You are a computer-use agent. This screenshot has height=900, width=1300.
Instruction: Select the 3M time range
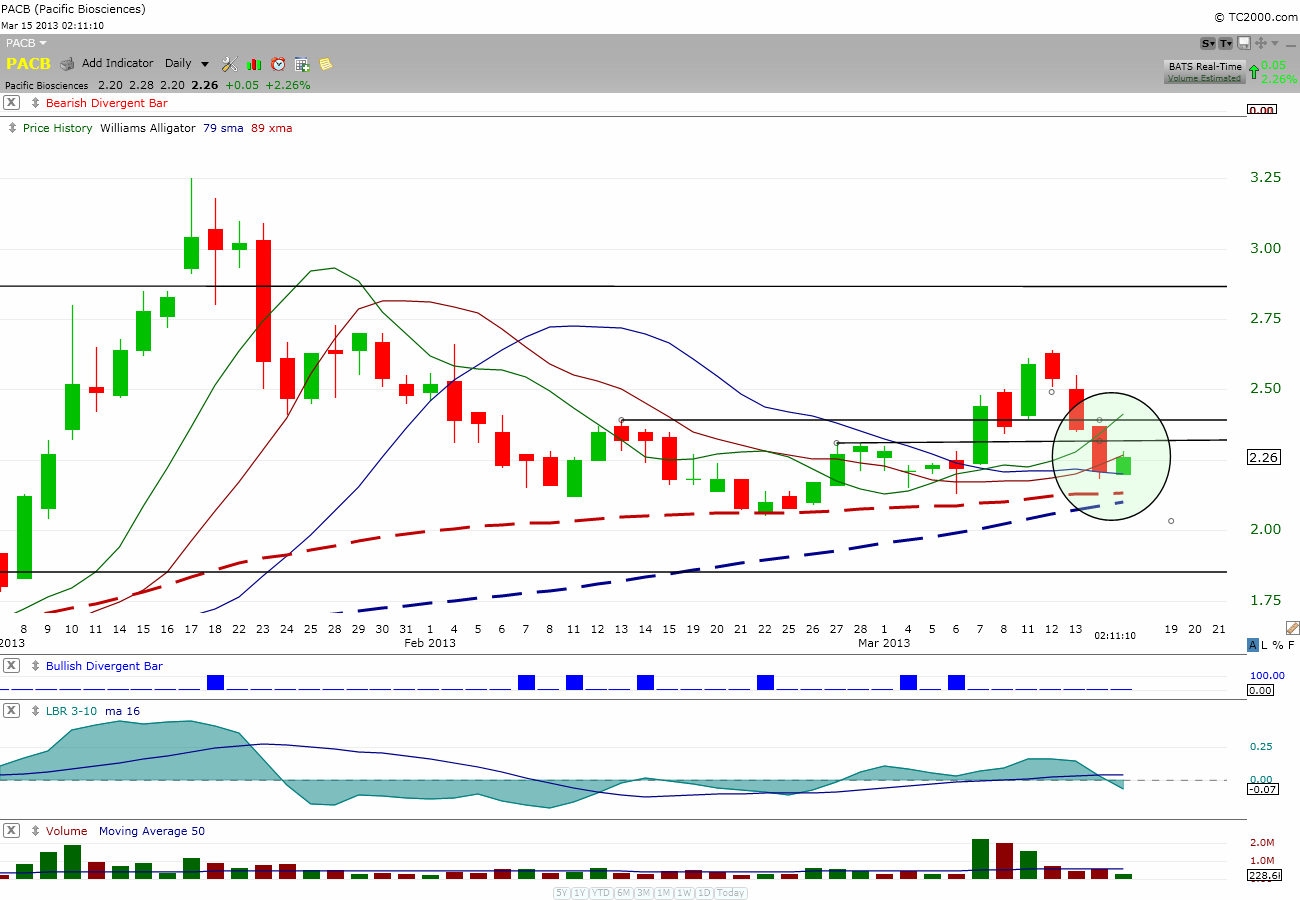[x=643, y=893]
